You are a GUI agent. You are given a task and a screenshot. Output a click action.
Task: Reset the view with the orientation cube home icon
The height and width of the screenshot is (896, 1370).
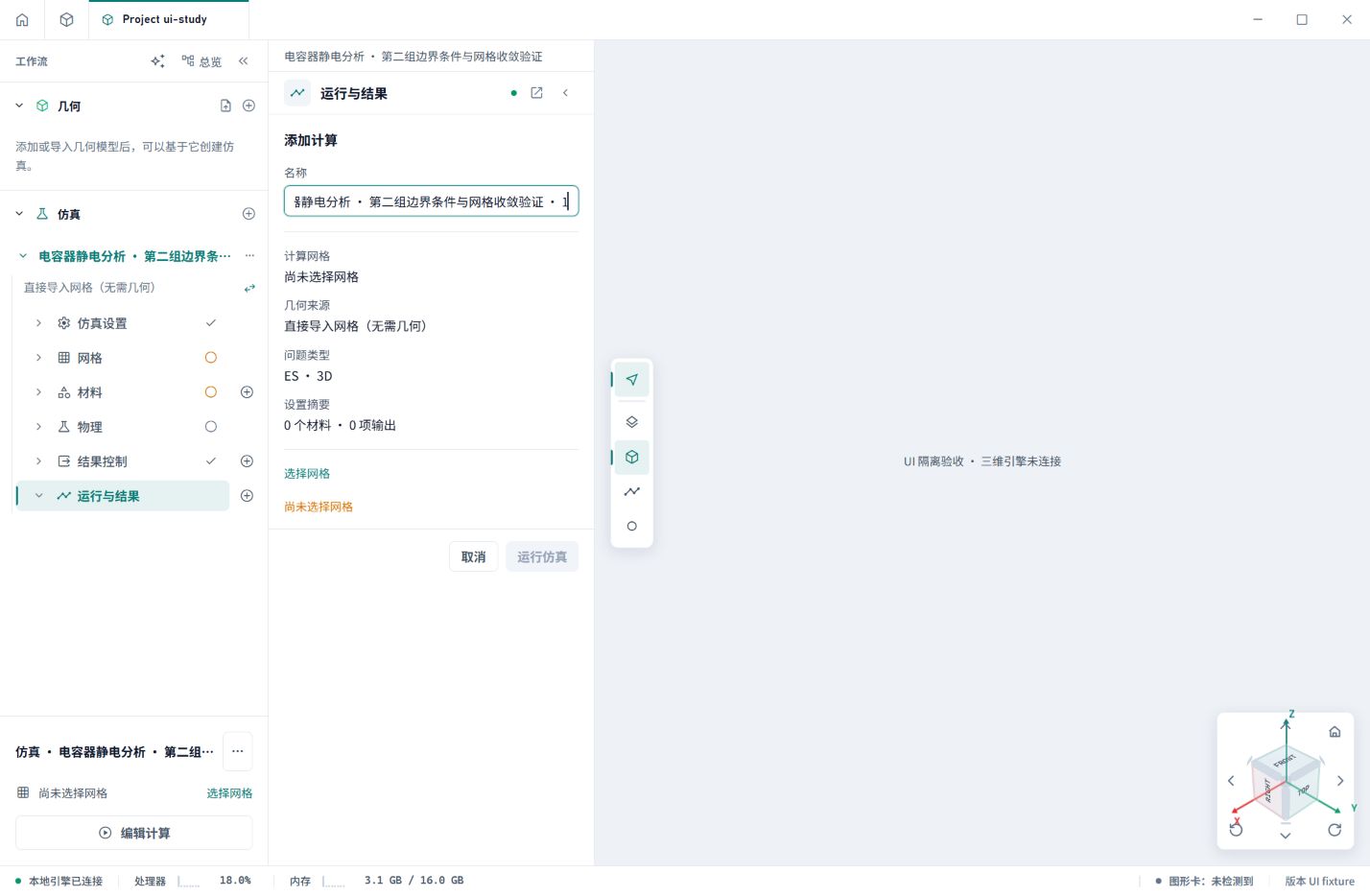[1335, 732]
